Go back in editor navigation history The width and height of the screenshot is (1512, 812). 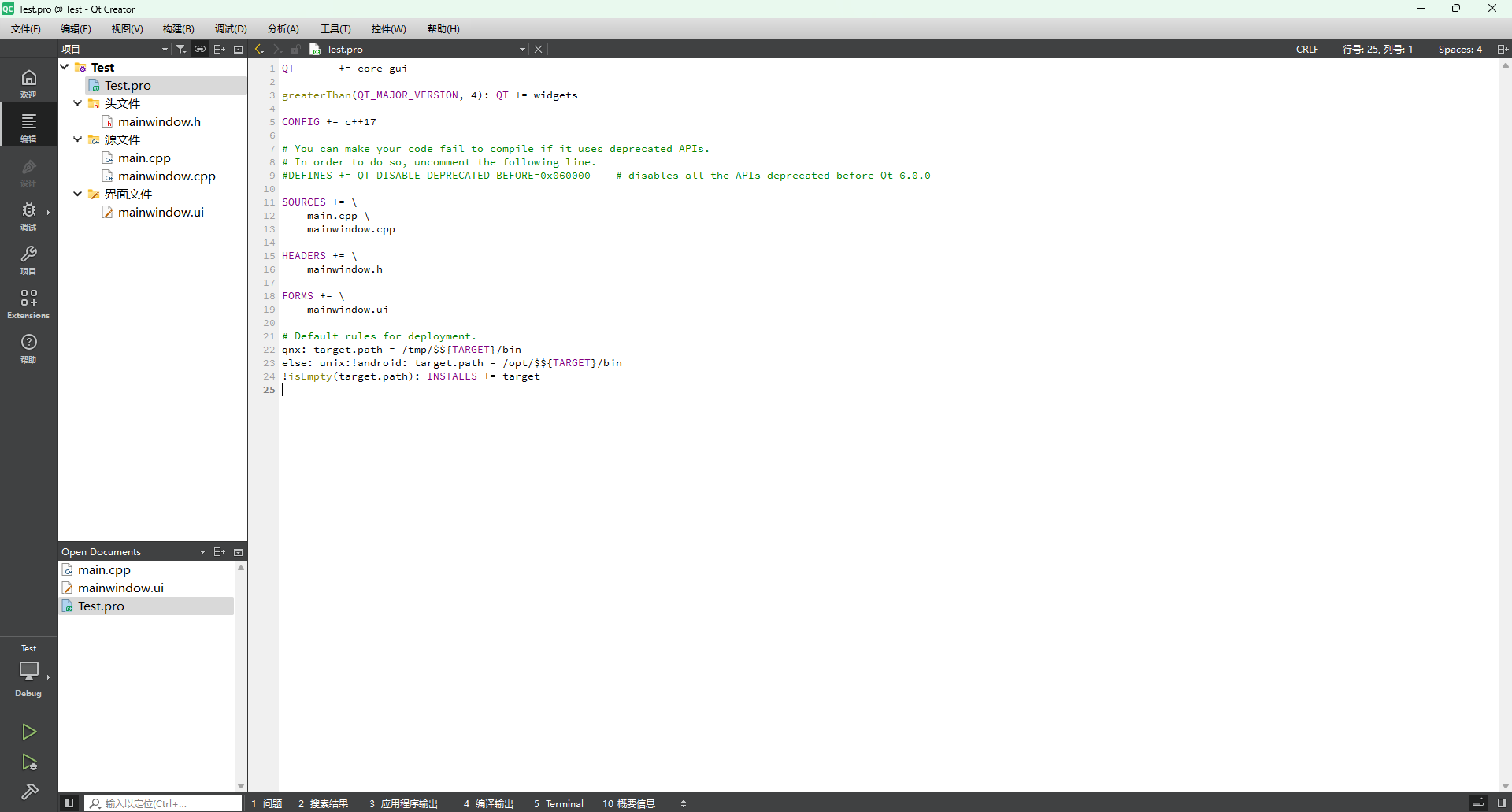258,49
